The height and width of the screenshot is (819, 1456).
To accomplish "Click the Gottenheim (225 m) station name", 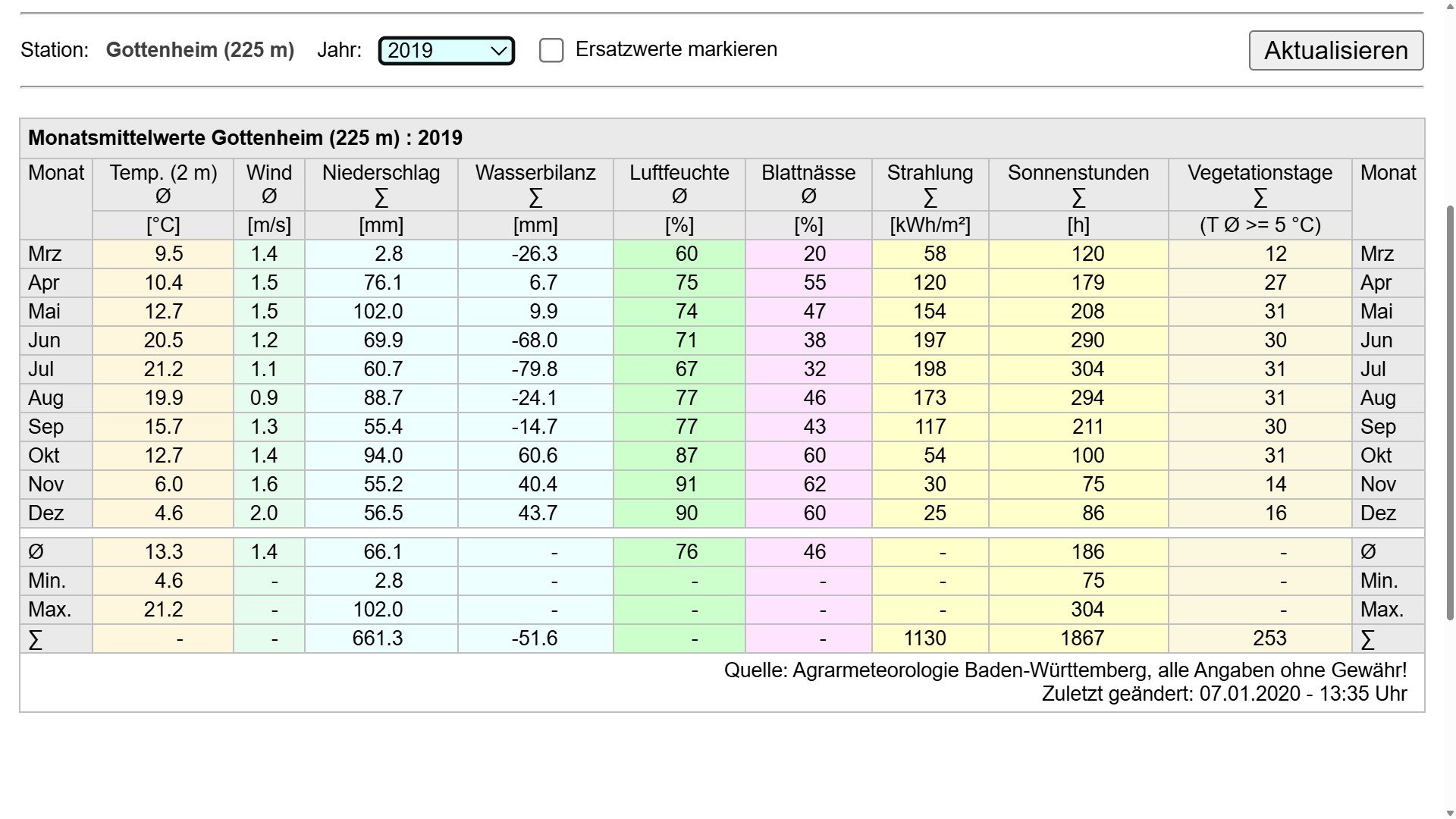I will [x=199, y=50].
